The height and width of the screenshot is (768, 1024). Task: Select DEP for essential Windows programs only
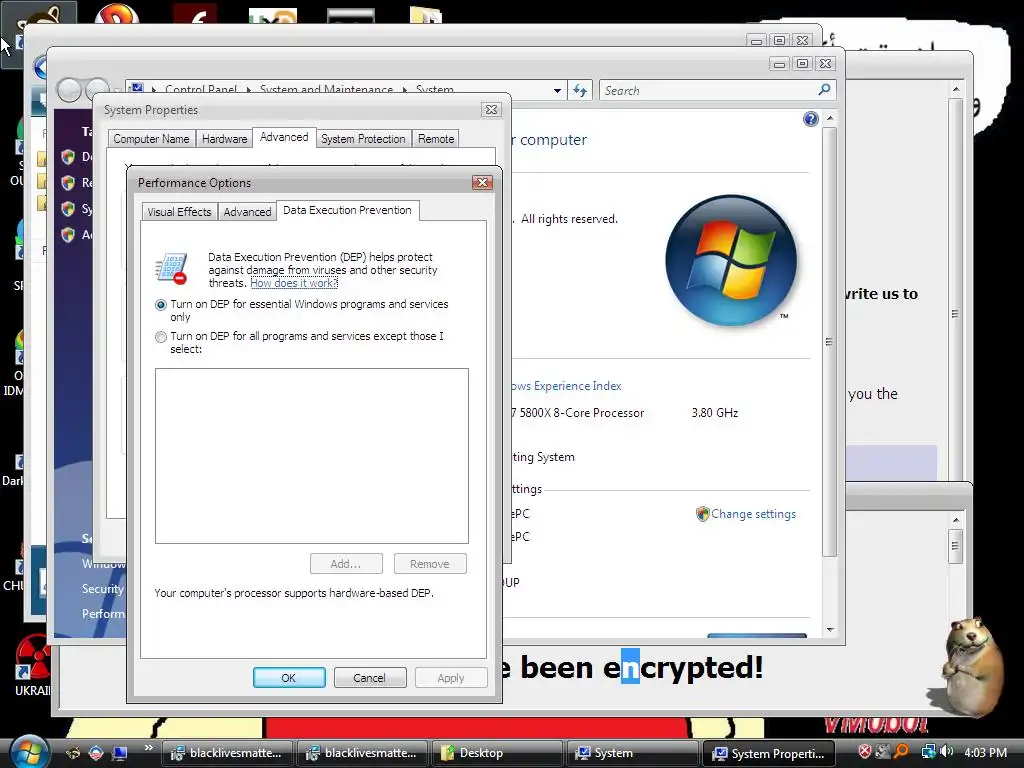coord(161,305)
